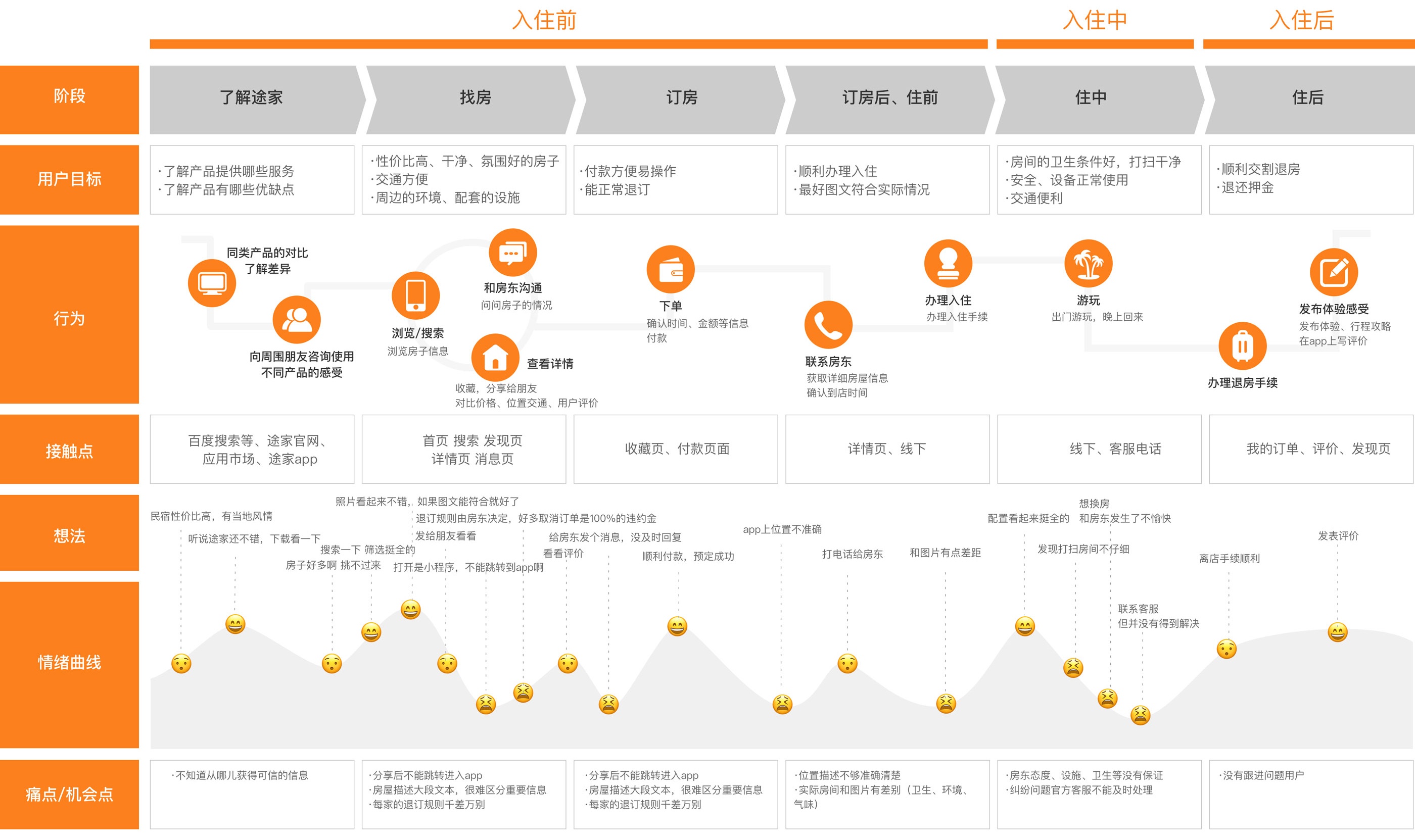Image resolution: width=1415 pixels, height=840 pixels.
Task: Click the two-people icon for asking friends
Action: click(296, 320)
